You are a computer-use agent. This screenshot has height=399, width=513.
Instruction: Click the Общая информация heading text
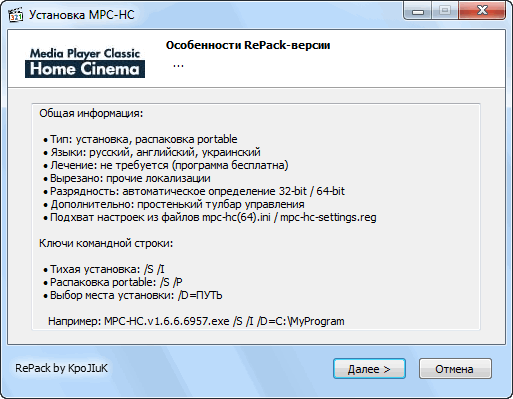click(x=91, y=114)
